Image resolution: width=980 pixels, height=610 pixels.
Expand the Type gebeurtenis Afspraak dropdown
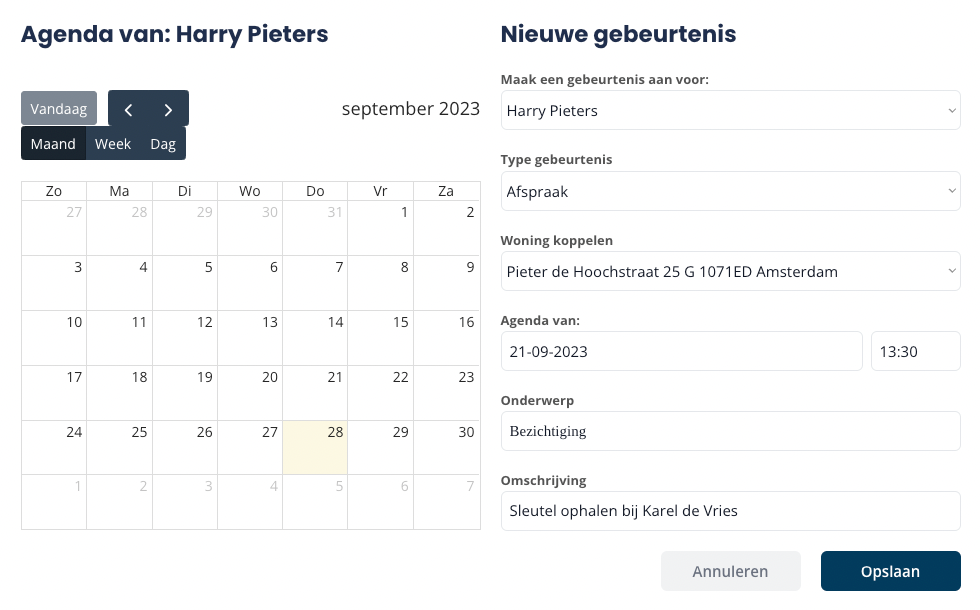pos(730,191)
